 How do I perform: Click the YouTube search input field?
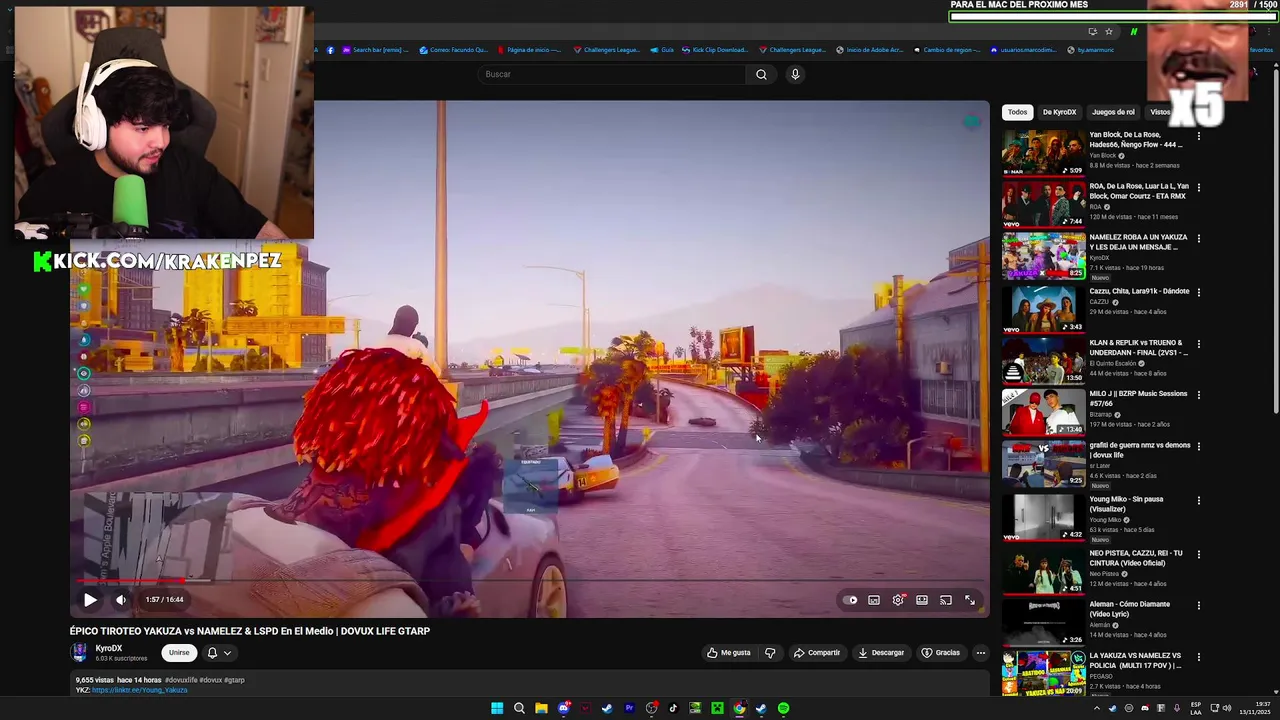pos(611,74)
